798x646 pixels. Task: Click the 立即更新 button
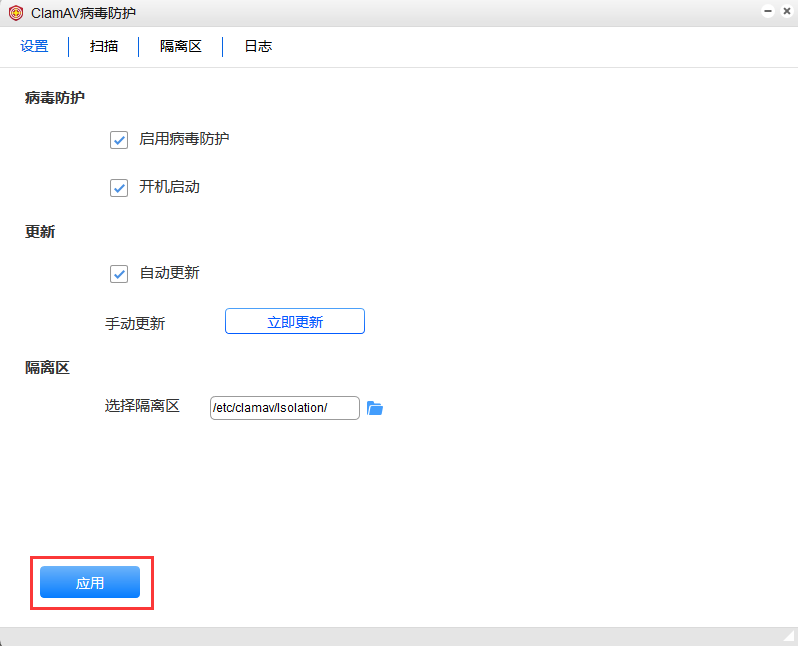click(295, 321)
